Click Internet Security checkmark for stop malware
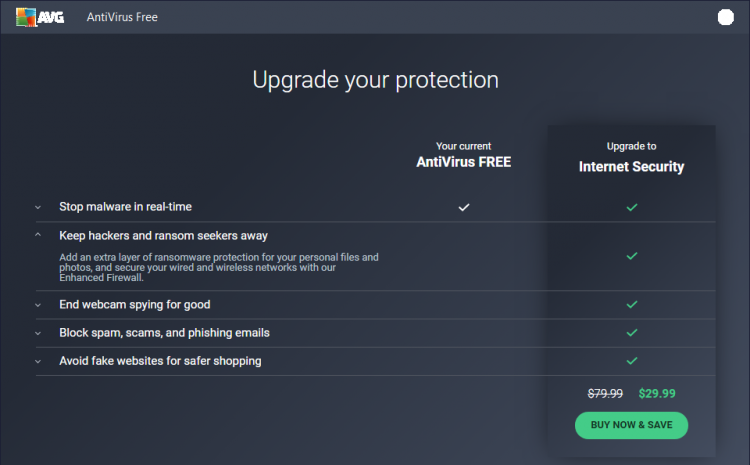The width and height of the screenshot is (750, 465). pos(631,207)
